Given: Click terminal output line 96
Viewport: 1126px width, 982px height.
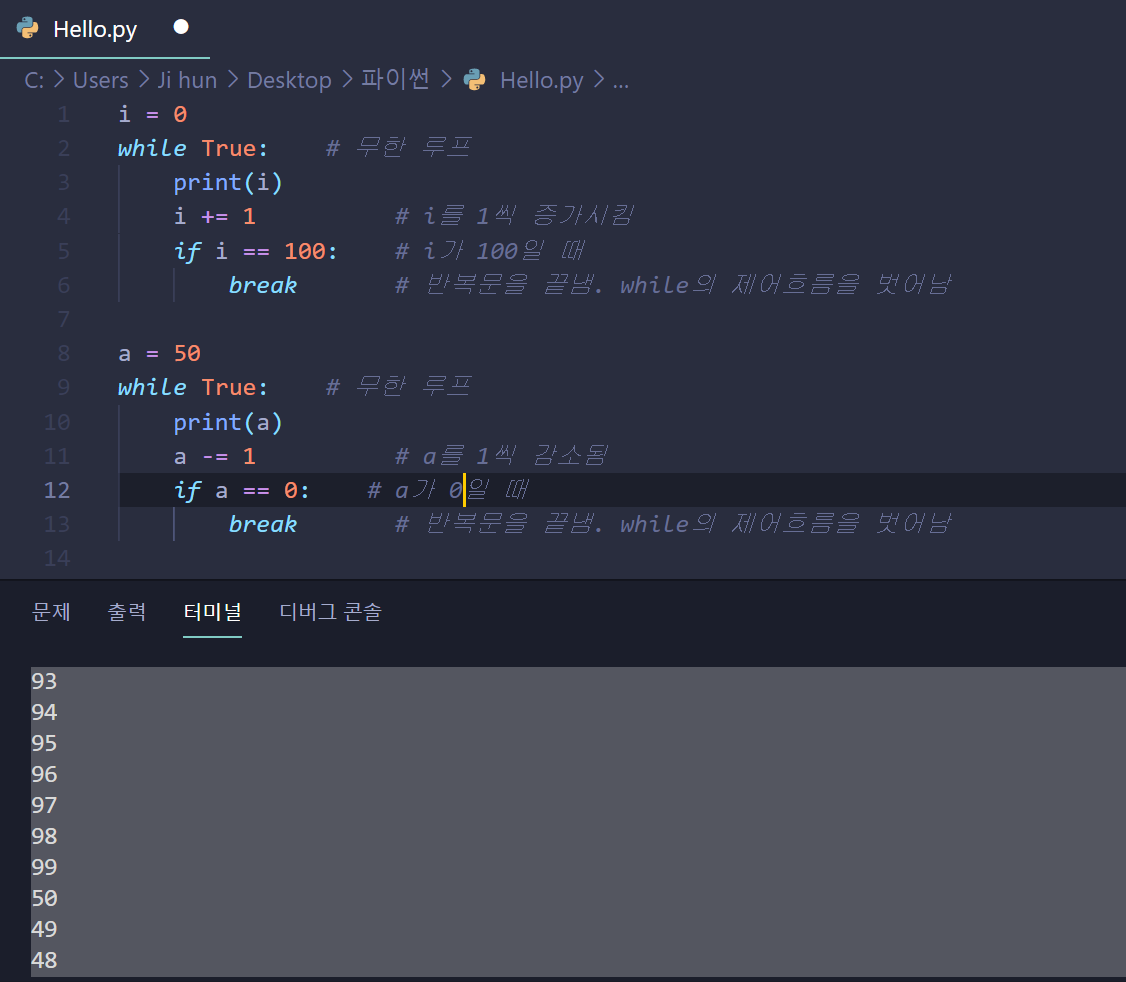Looking at the screenshot, I should (x=44, y=774).
